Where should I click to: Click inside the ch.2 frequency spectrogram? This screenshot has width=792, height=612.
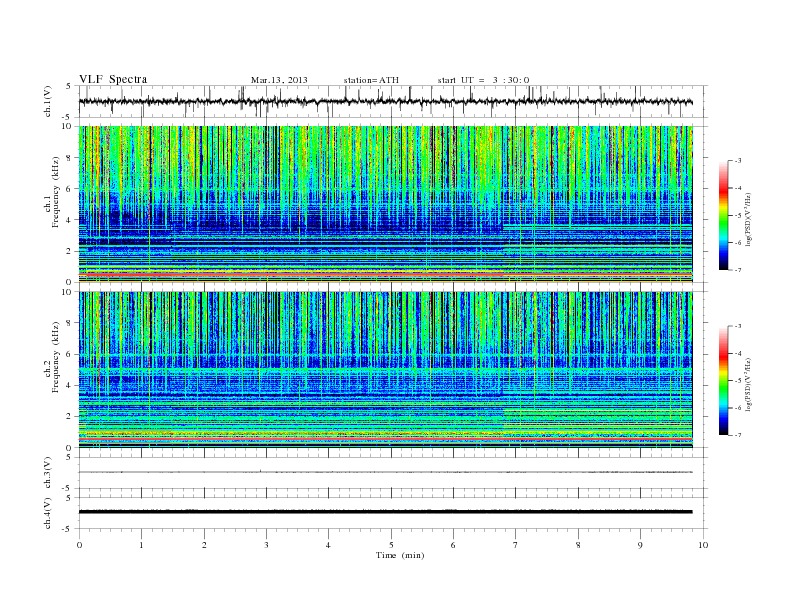(x=386, y=370)
